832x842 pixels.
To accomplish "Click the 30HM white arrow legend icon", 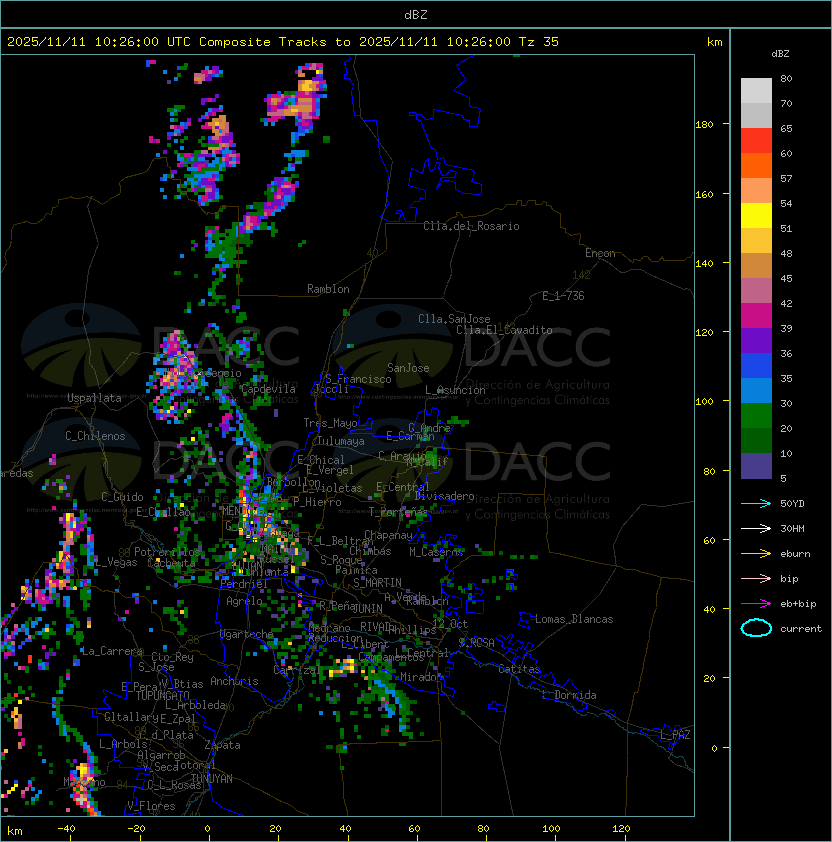I will 756,528.
